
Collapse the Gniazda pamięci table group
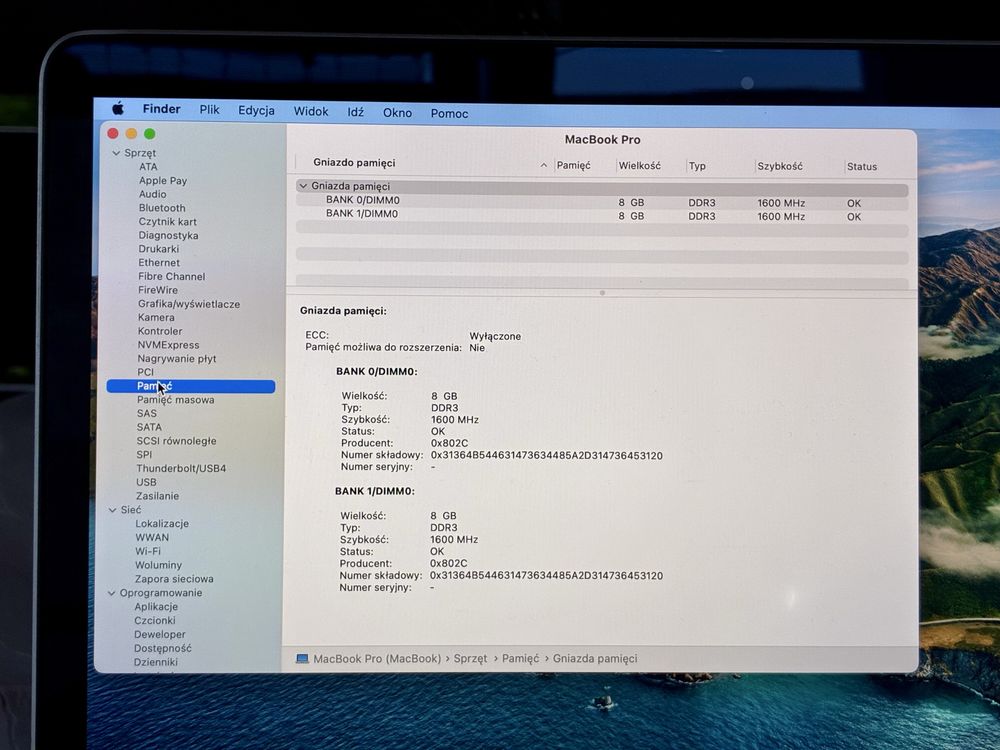coord(303,186)
